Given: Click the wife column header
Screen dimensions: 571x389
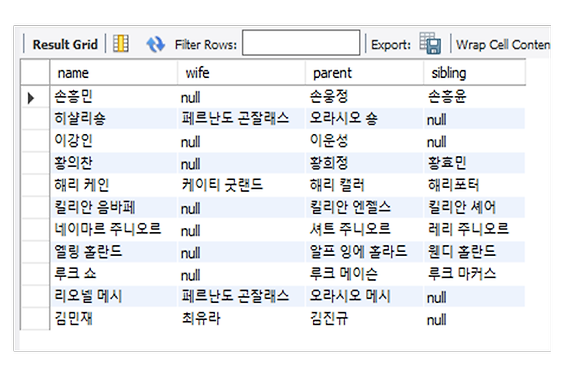Looking at the screenshot, I should 241,73.
